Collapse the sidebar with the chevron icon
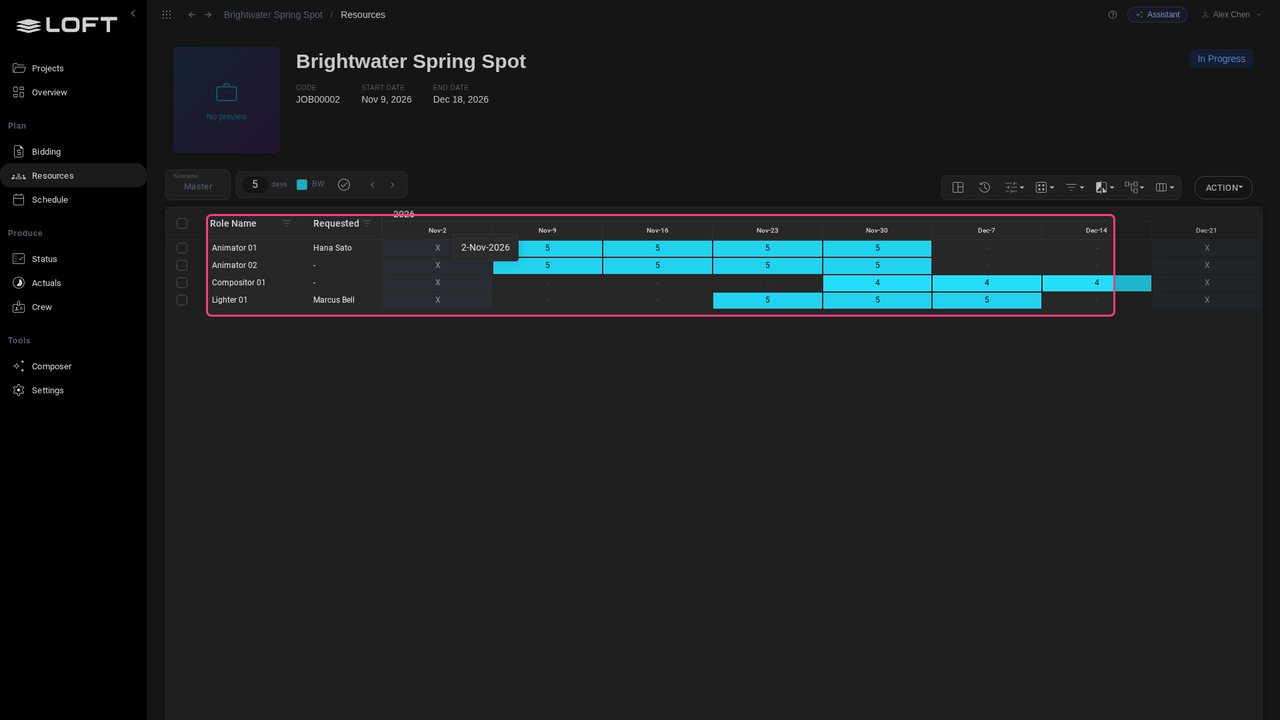 [133, 13]
